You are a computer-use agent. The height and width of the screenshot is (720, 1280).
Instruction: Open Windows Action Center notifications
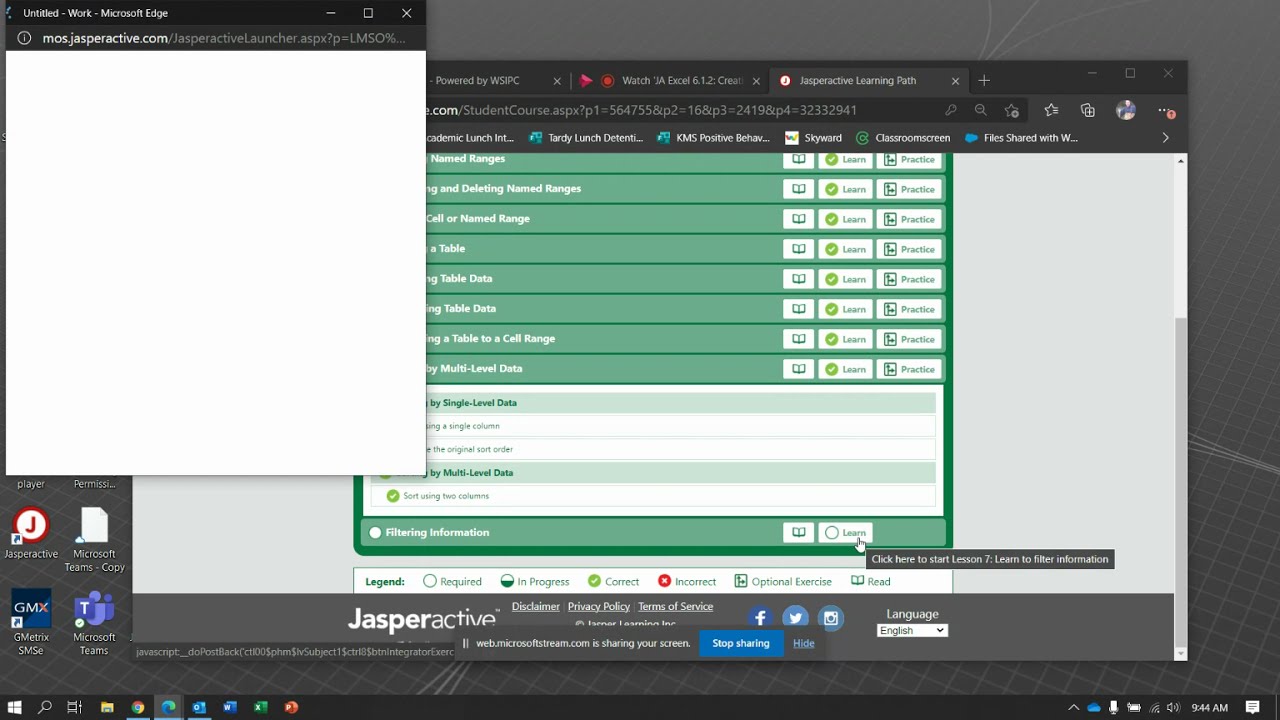pyautogui.click(x=1252, y=707)
